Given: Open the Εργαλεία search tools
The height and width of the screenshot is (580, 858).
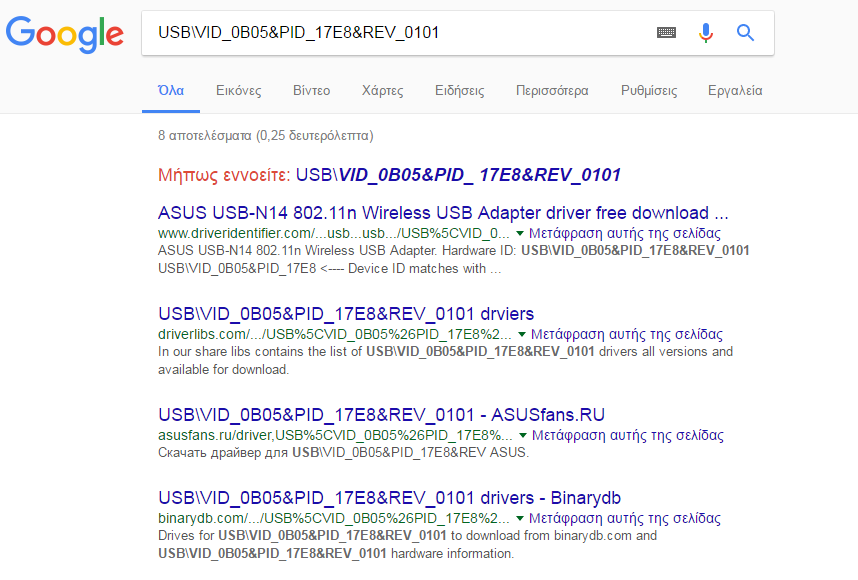Looking at the screenshot, I should tap(735, 90).
